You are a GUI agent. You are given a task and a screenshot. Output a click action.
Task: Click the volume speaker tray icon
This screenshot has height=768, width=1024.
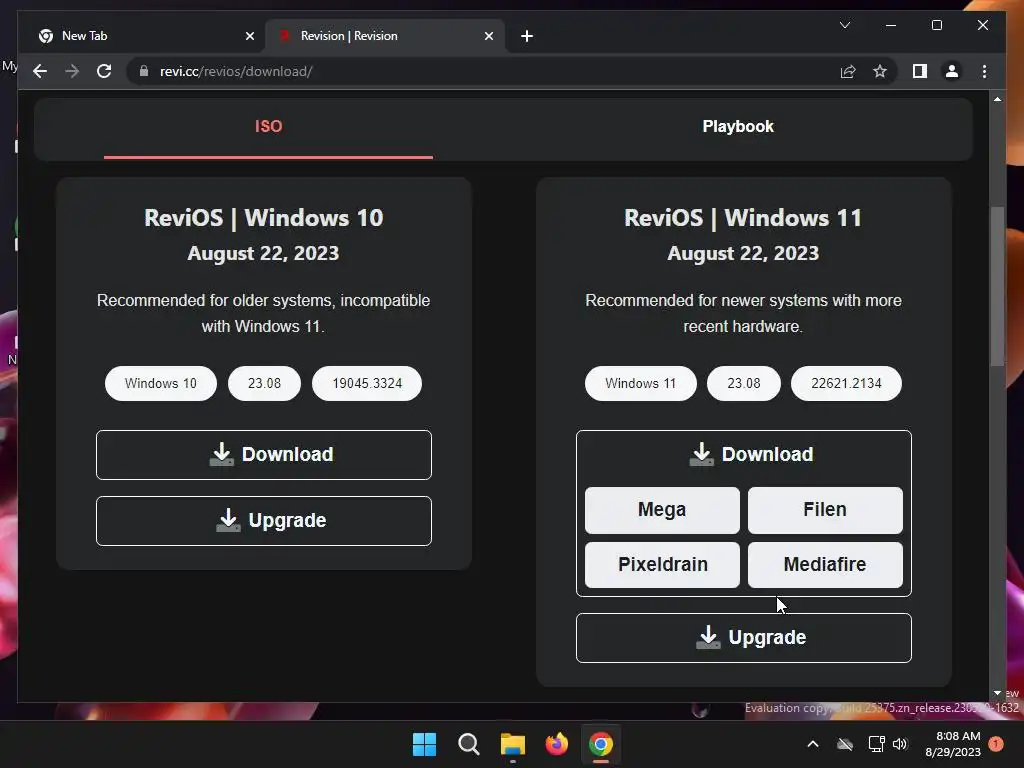pyautogui.click(x=900, y=744)
